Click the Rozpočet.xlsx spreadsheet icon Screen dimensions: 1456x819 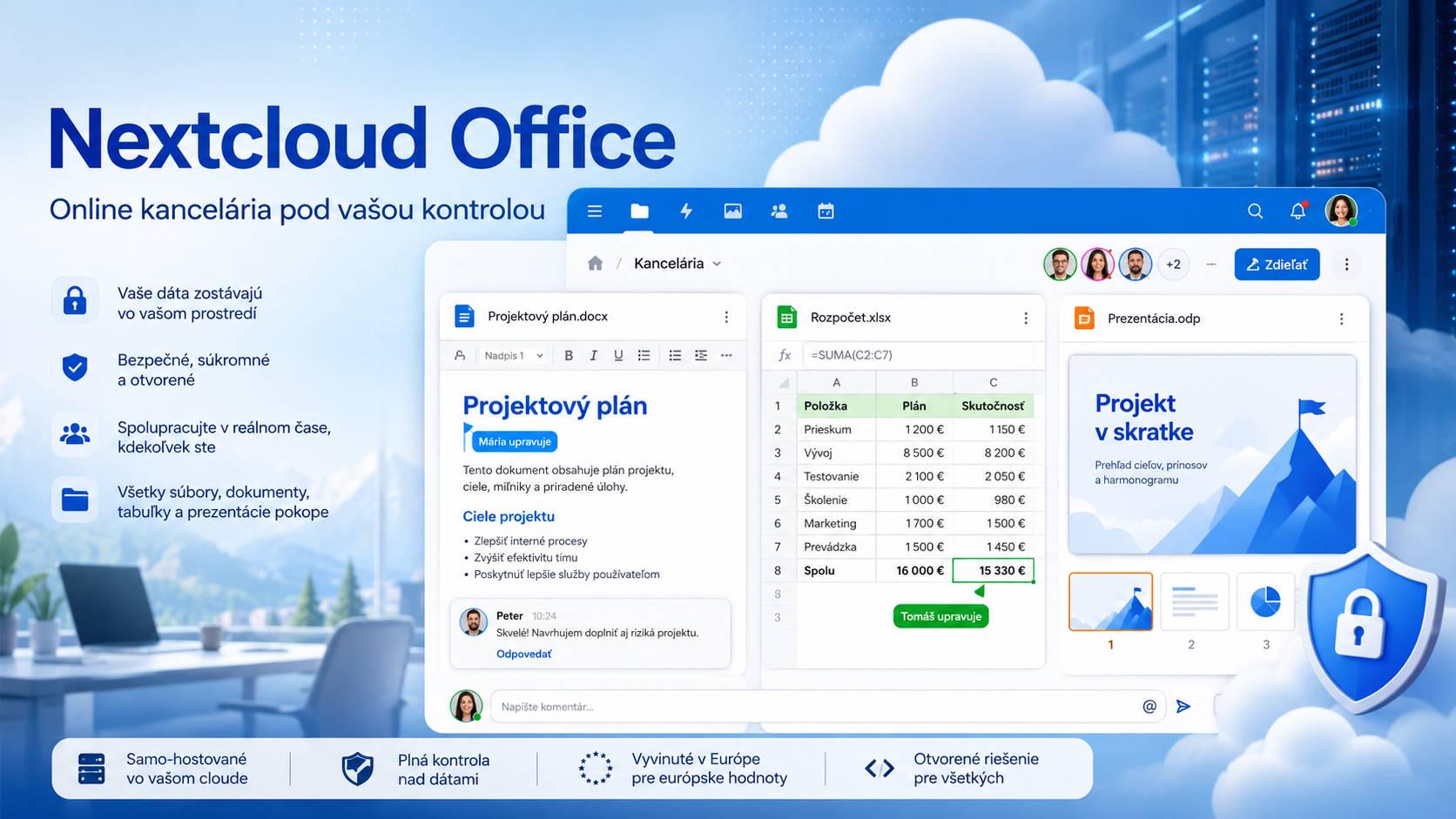click(787, 318)
